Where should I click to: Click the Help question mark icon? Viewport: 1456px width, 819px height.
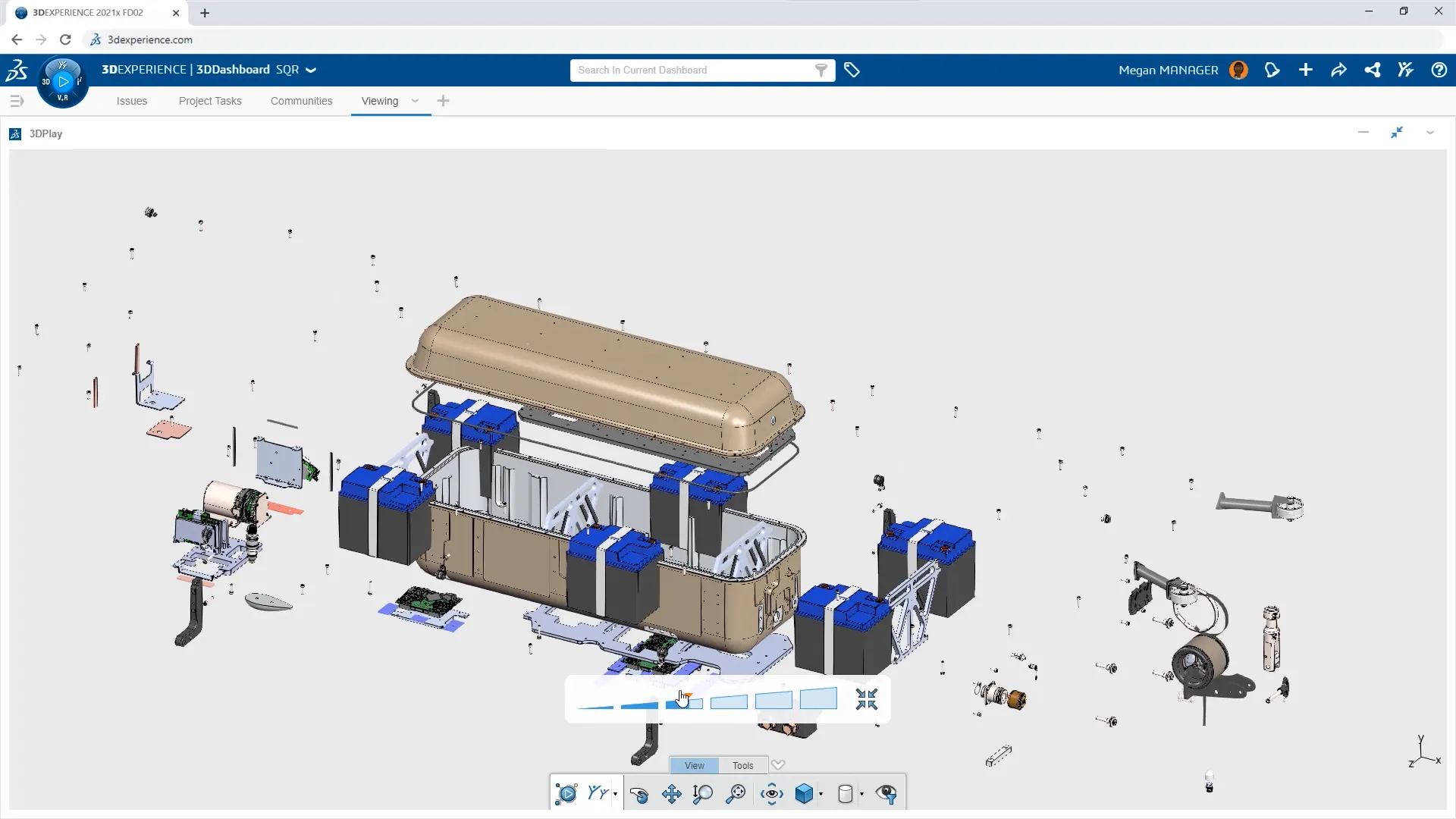point(1439,70)
